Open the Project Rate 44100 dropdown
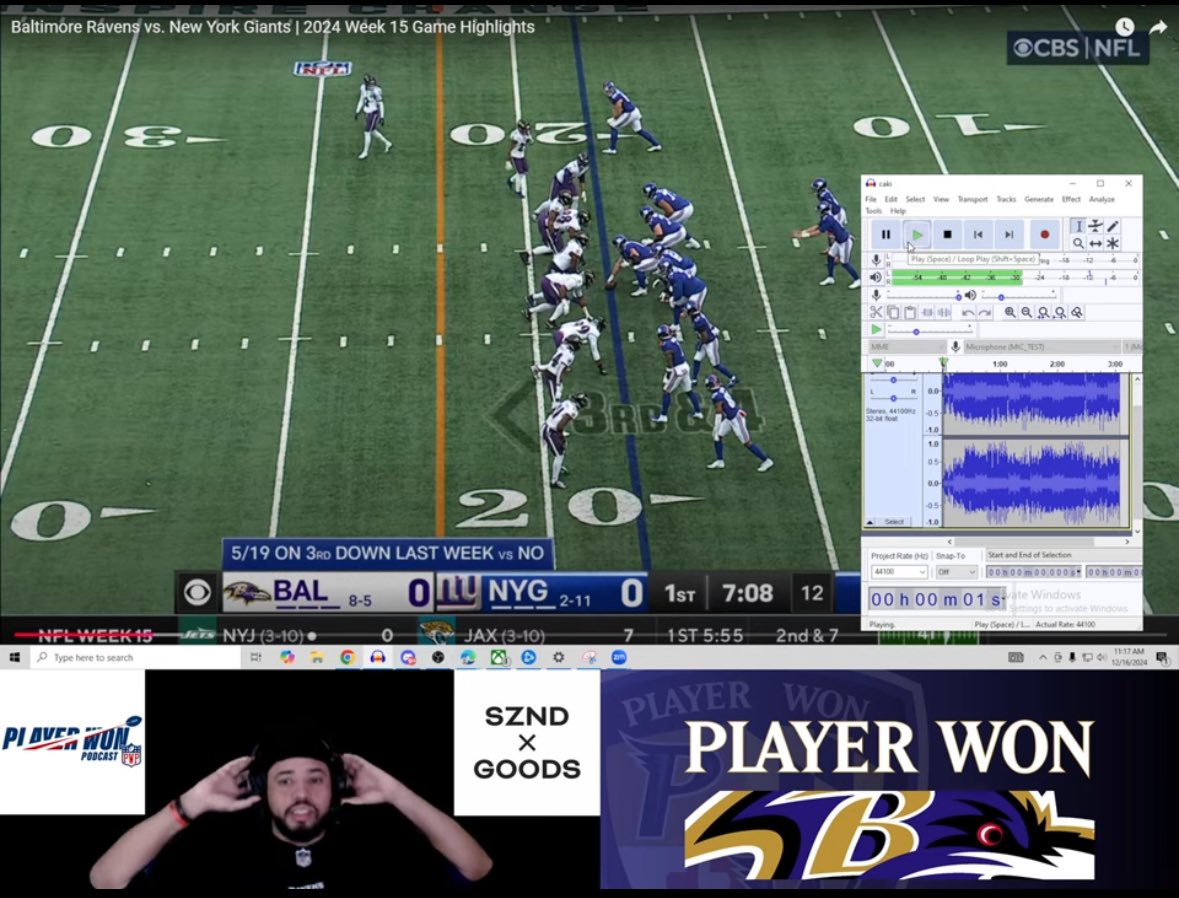The width and height of the screenshot is (1179, 898). [x=899, y=572]
